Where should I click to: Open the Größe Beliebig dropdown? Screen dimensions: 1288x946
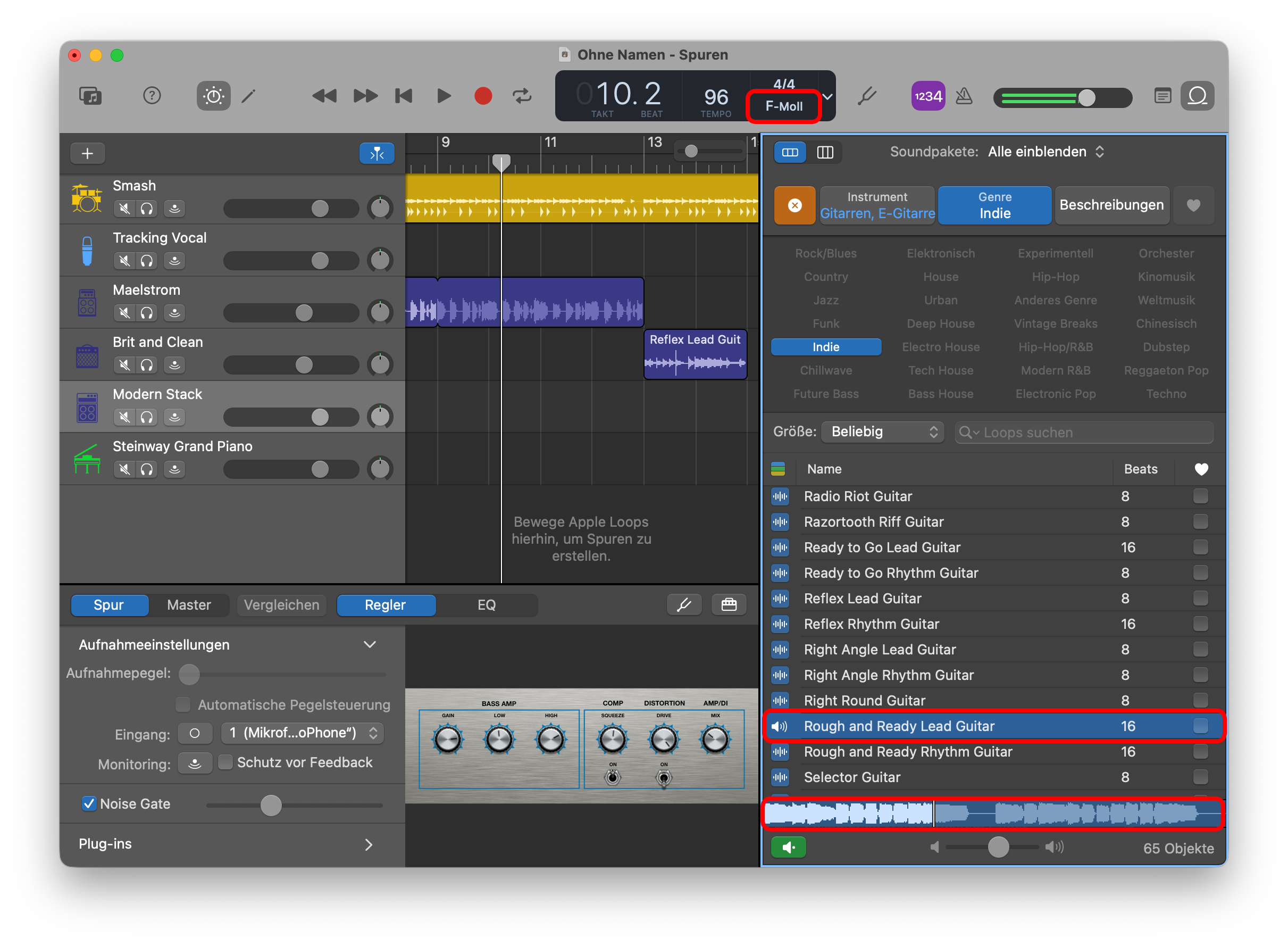[x=883, y=432]
